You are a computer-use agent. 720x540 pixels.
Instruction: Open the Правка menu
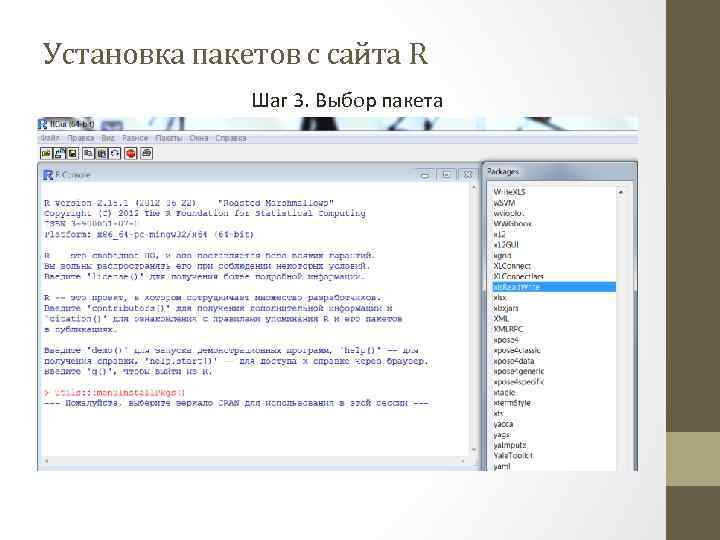point(80,138)
